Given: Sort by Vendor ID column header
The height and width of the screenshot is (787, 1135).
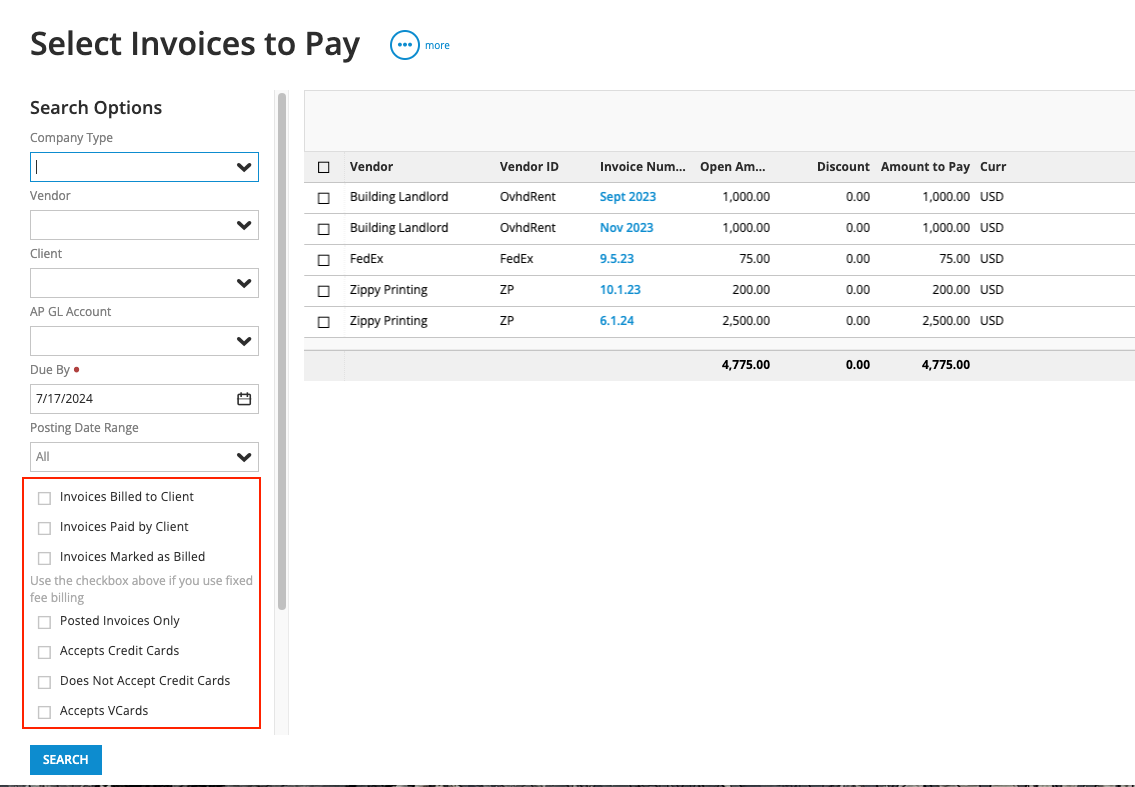Looking at the screenshot, I should 529,167.
